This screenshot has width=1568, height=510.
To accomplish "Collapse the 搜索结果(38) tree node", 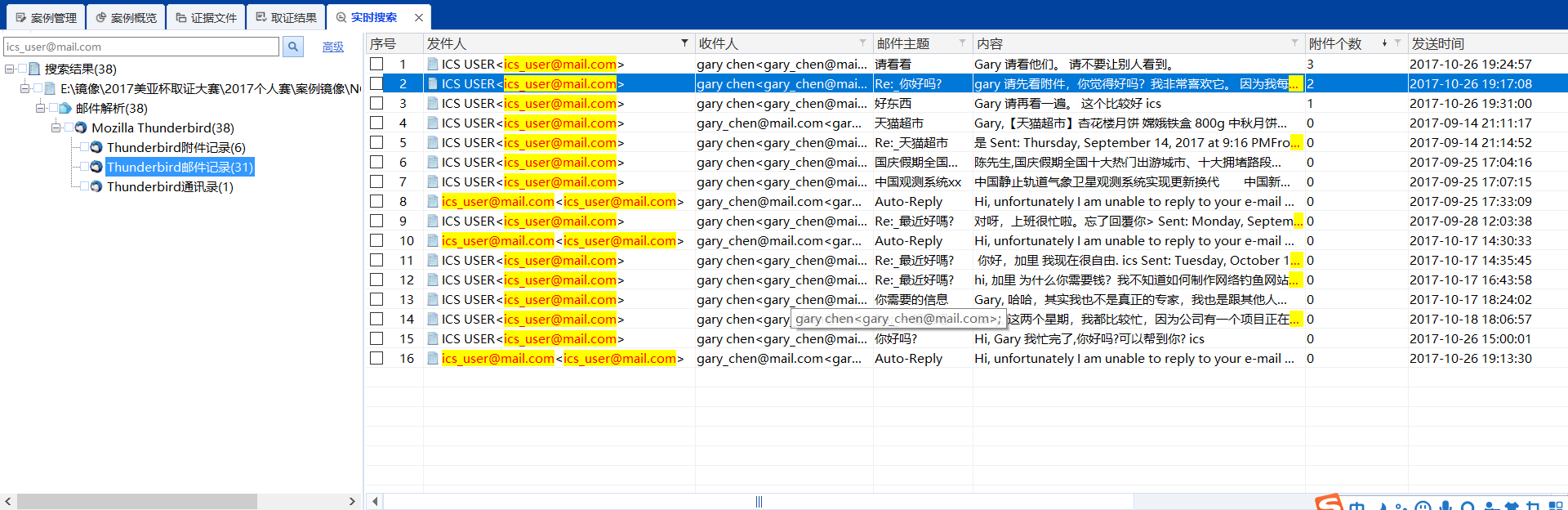I will [9, 69].
